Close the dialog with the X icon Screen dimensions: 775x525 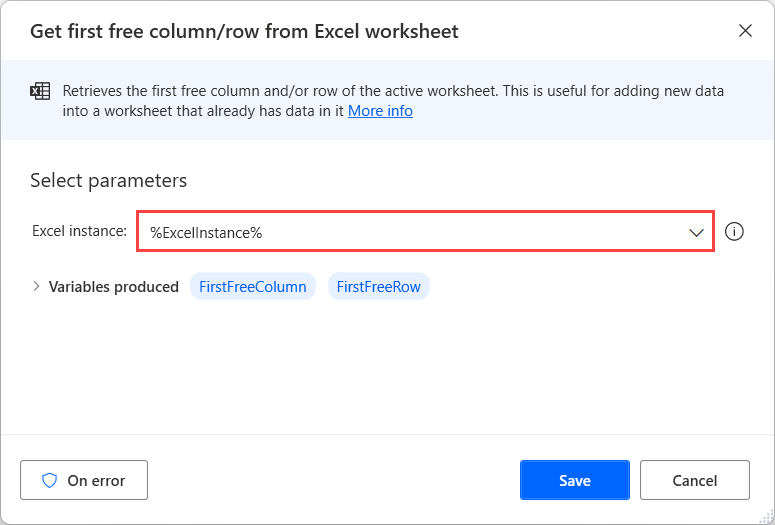pyautogui.click(x=745, y=31)
